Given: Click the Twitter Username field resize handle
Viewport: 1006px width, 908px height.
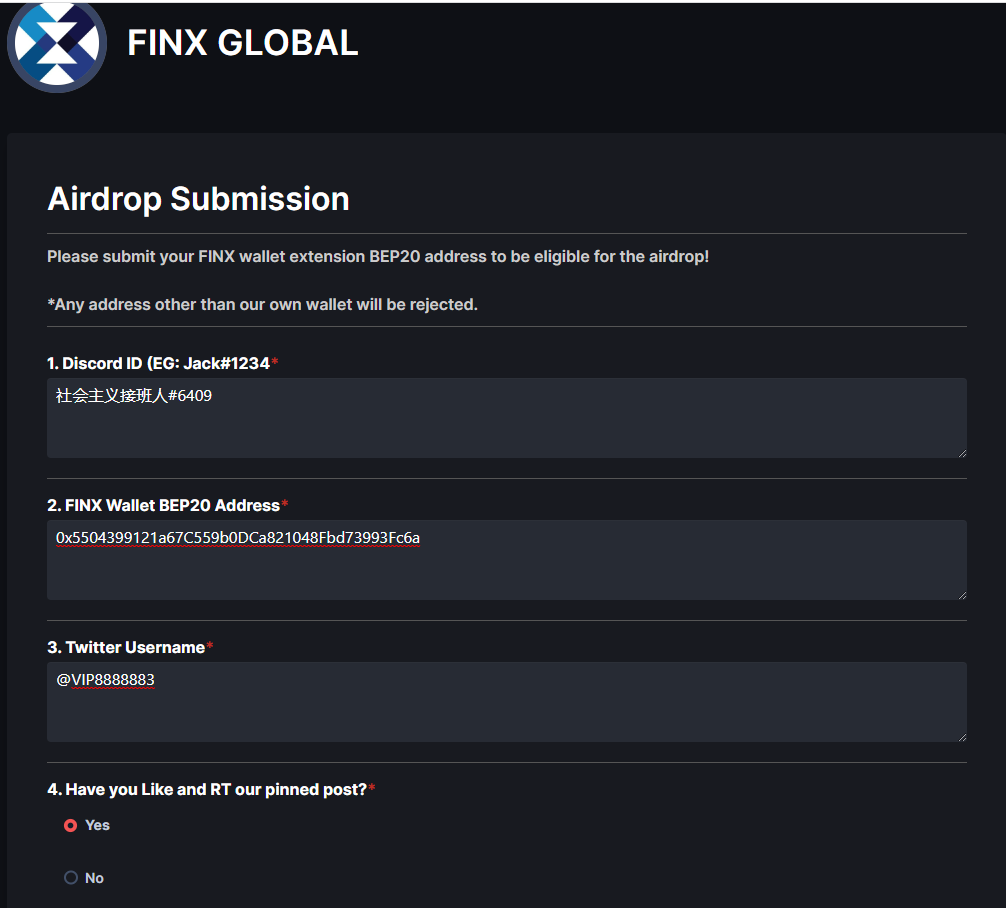Looking at the screenshot, I should (961, 736).
